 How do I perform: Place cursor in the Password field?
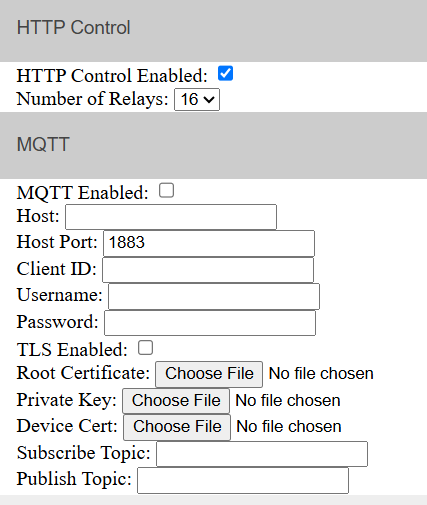click(210, 323)
